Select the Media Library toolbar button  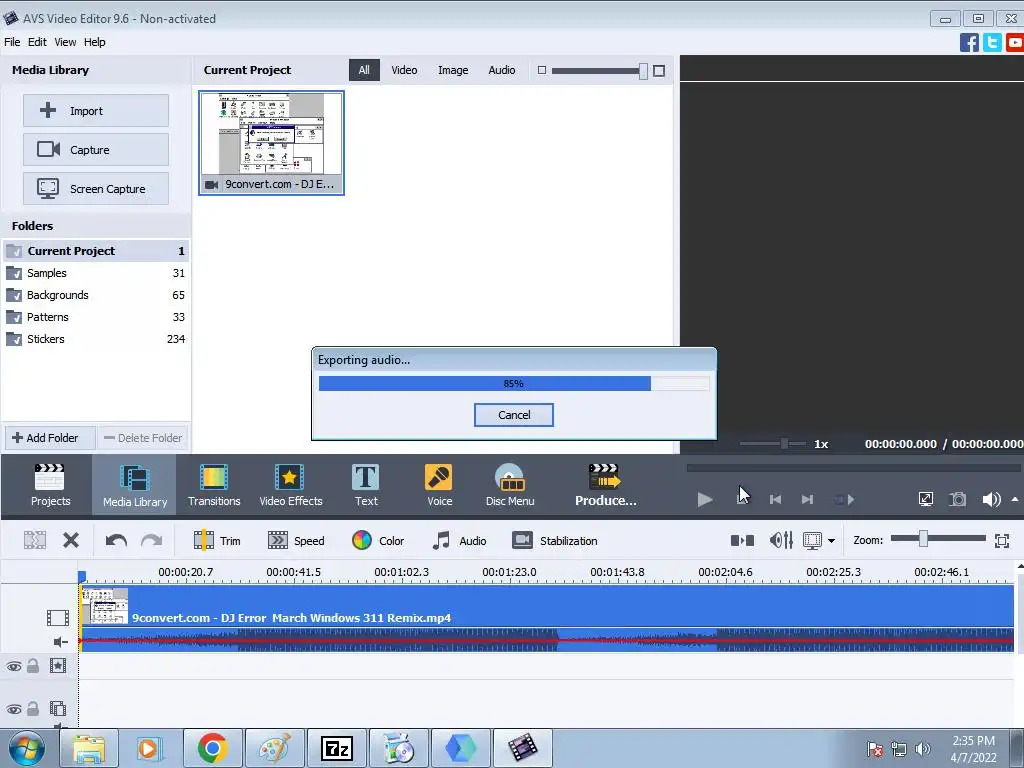coord(135,485)
